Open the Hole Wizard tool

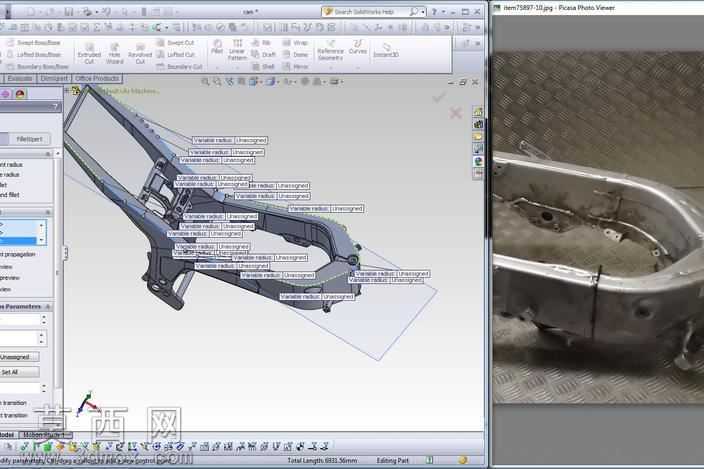pyautogui.click(x=114, y=53)
